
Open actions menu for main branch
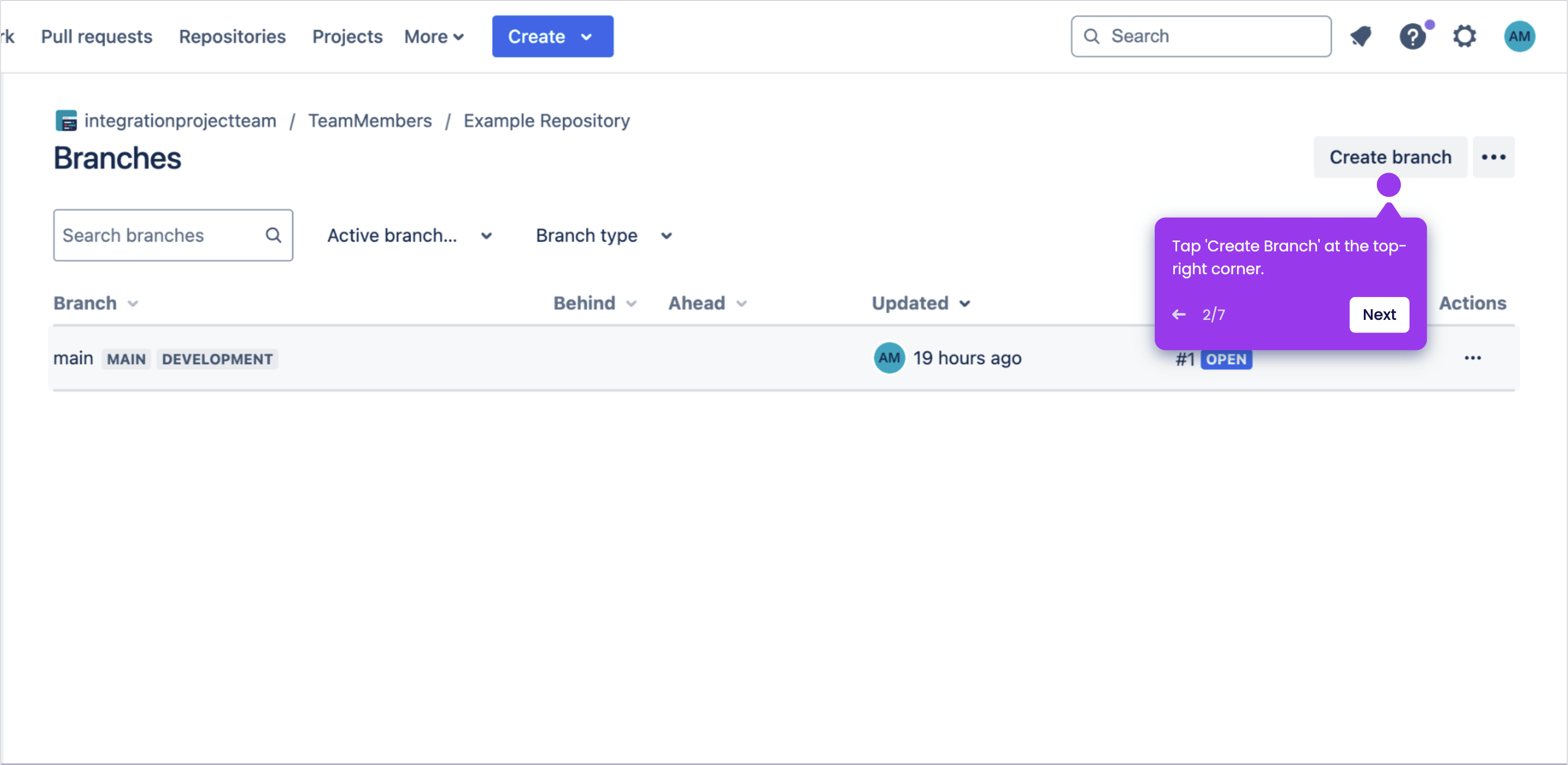tap(1472, 357)
